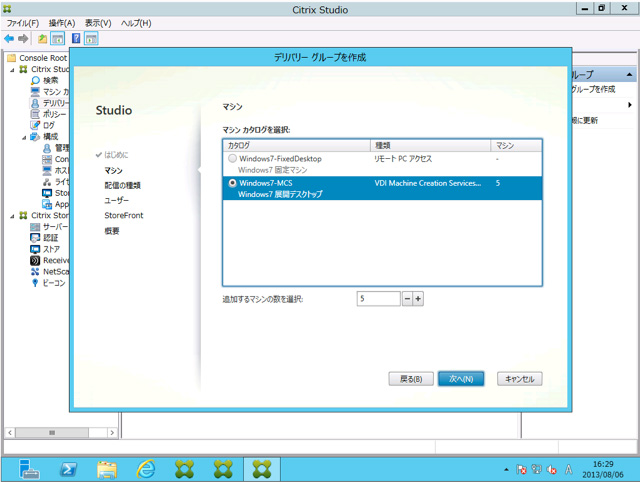
Task: Go to the ユーザー wizard step
Action: point(116,200)
